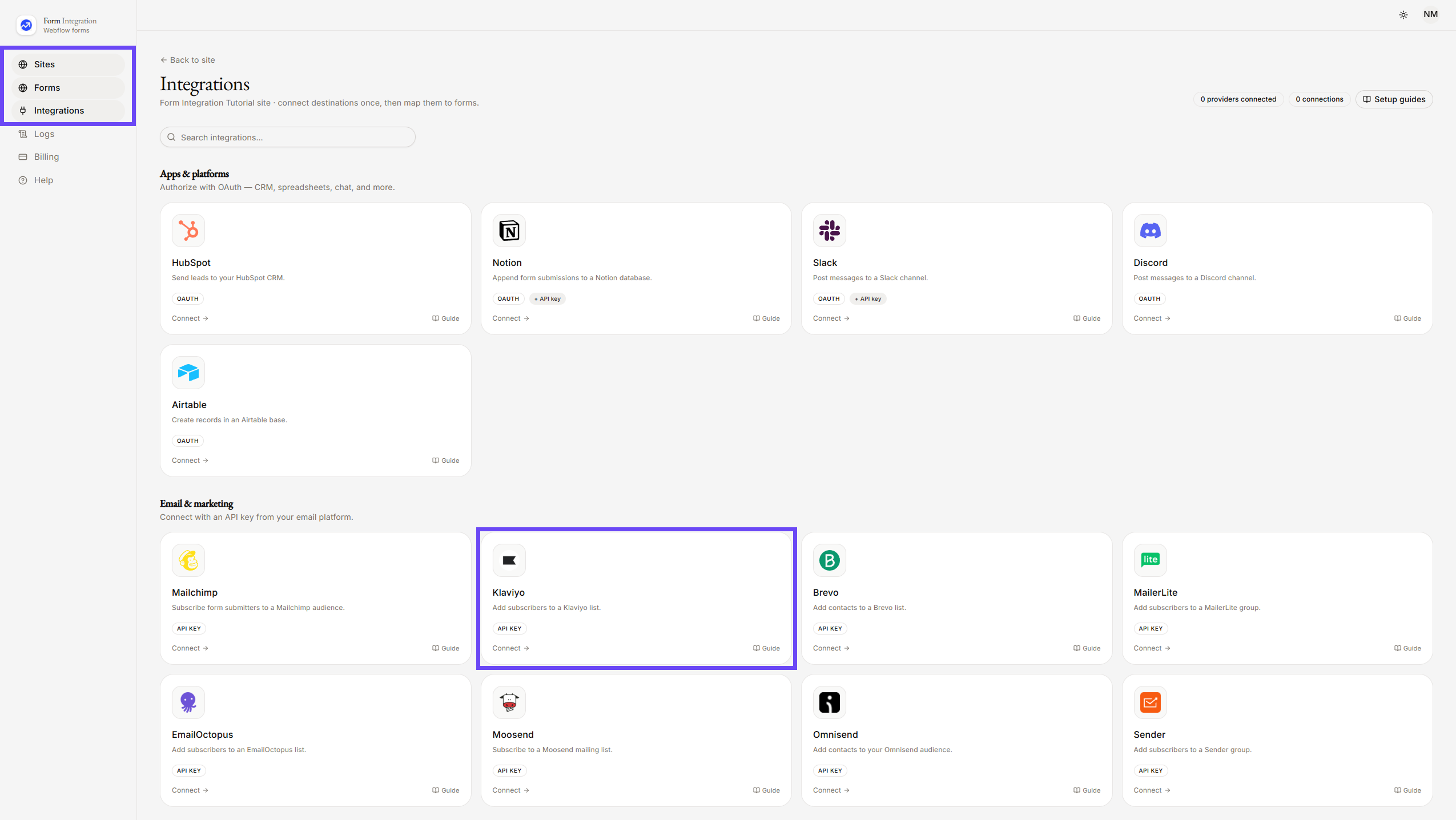
Task: Click the OAUTH tag on Airtable card
Action: coord(188,441)
